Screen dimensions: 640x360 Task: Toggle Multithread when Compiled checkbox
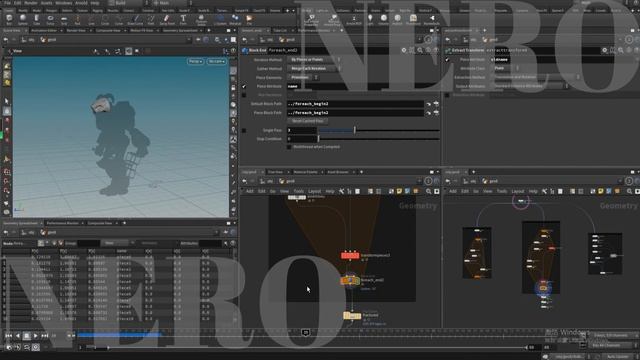(289, 147)
